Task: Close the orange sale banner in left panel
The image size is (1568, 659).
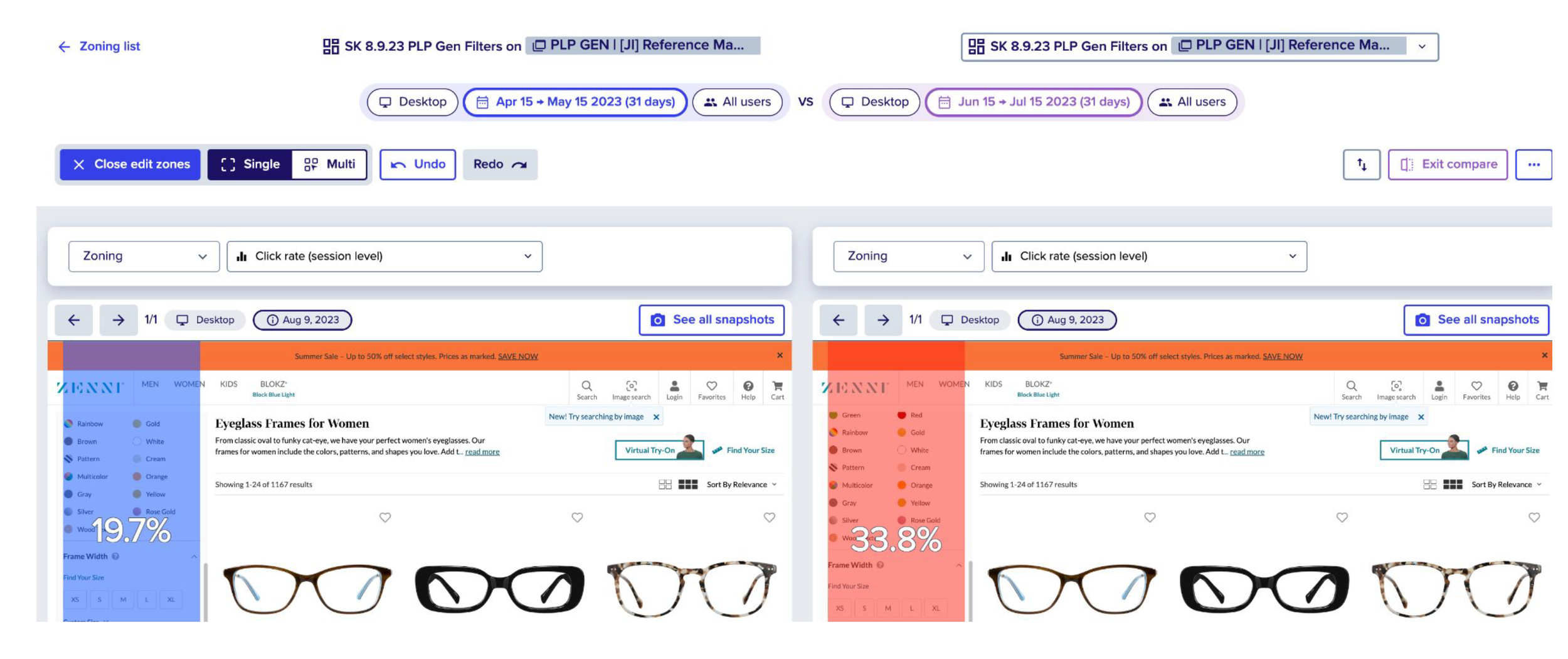Action: [780, 355]
